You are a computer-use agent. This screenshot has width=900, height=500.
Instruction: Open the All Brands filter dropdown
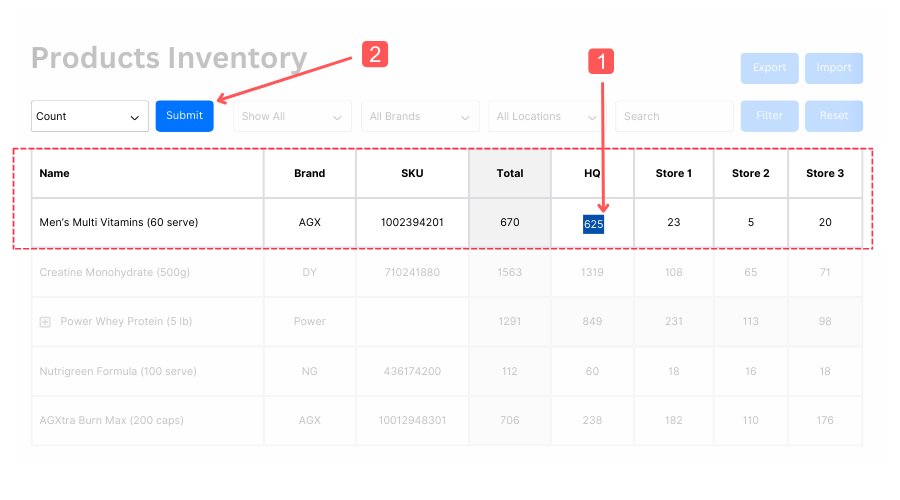pyautogui.click(x=419, y=116)
